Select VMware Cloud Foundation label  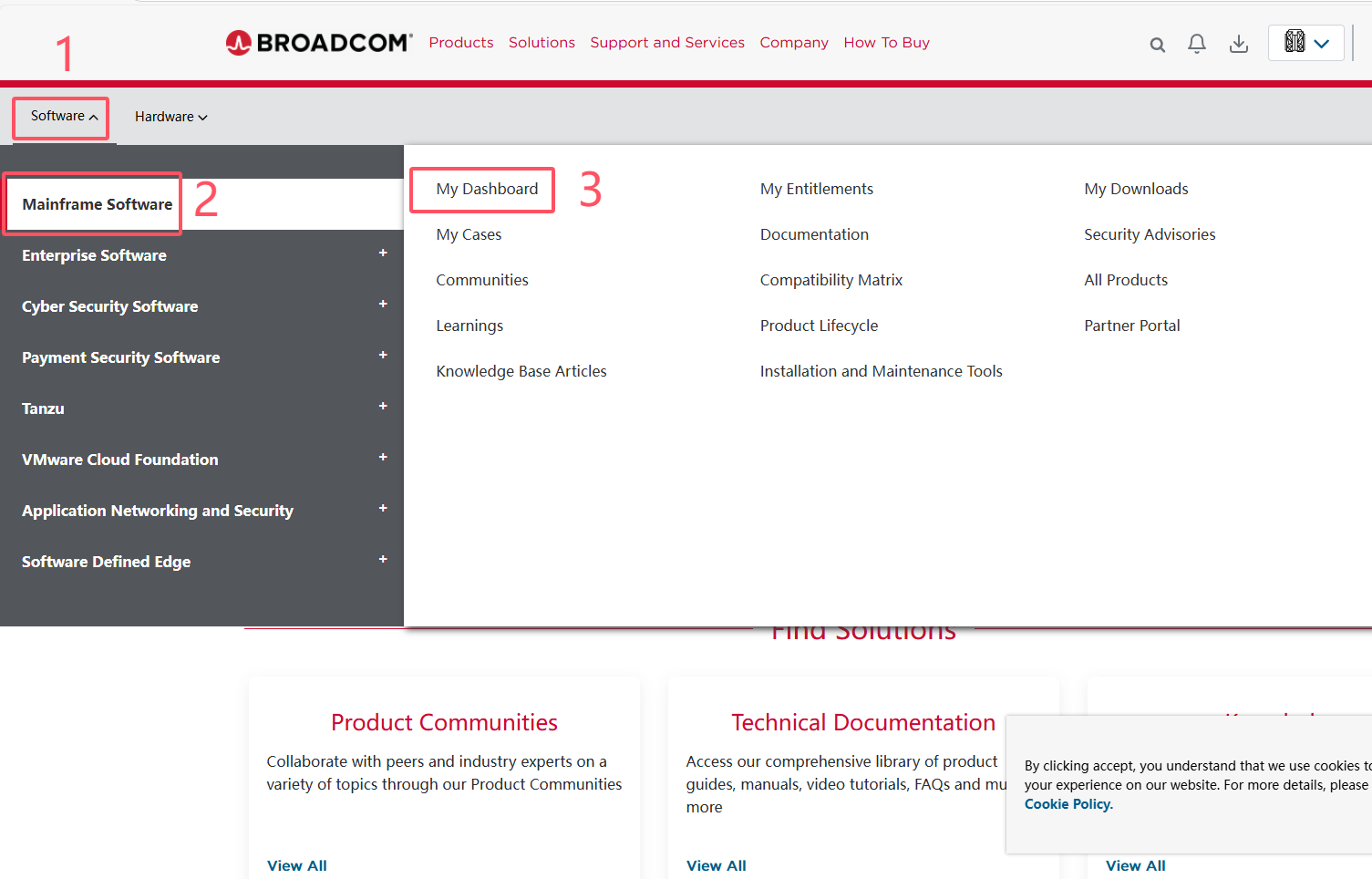[x=119, y=460]
